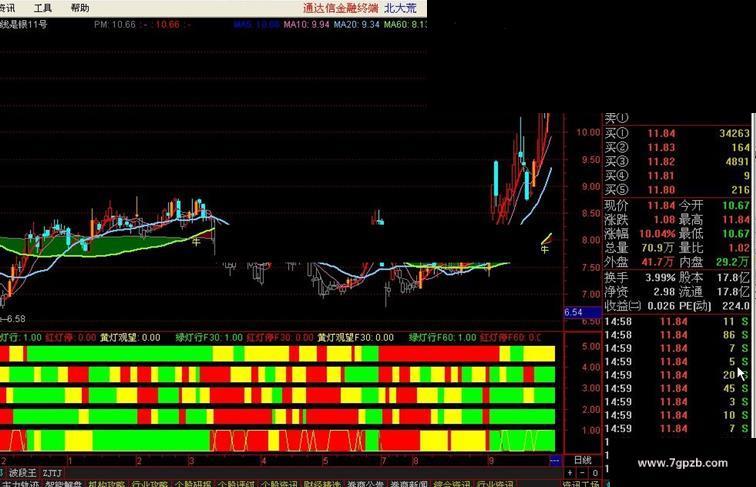756x487 pixels.
Task: Click the PM: 10.66 value label
Action: (x=115, y=25)
